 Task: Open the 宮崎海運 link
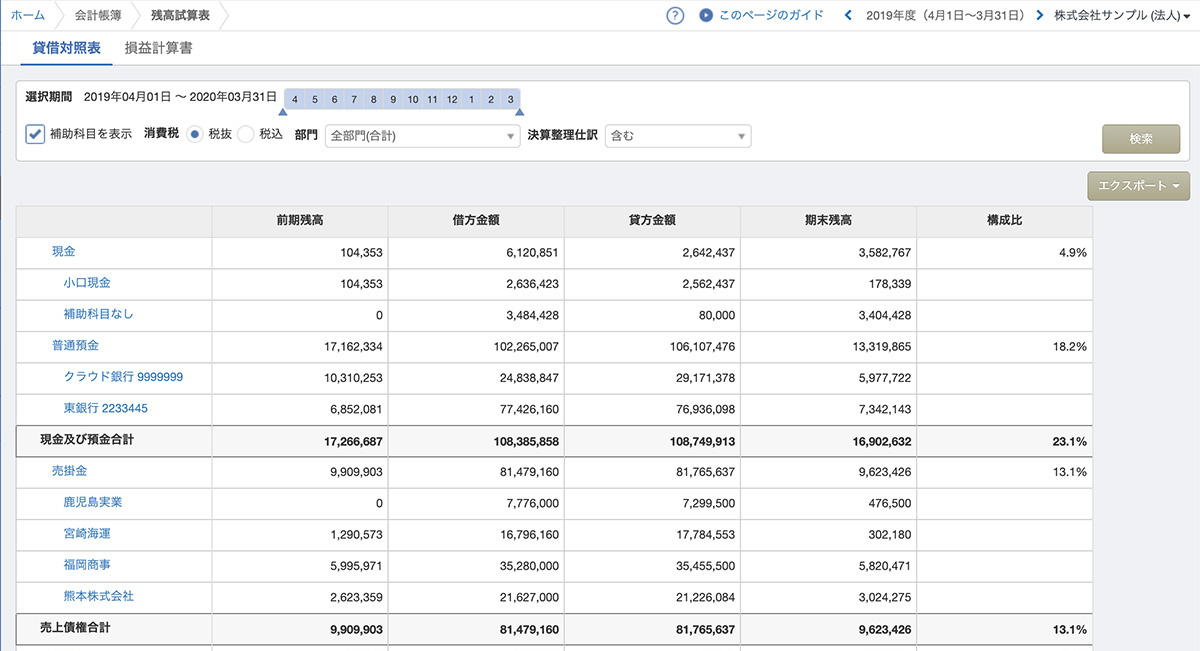pos(87,533)
